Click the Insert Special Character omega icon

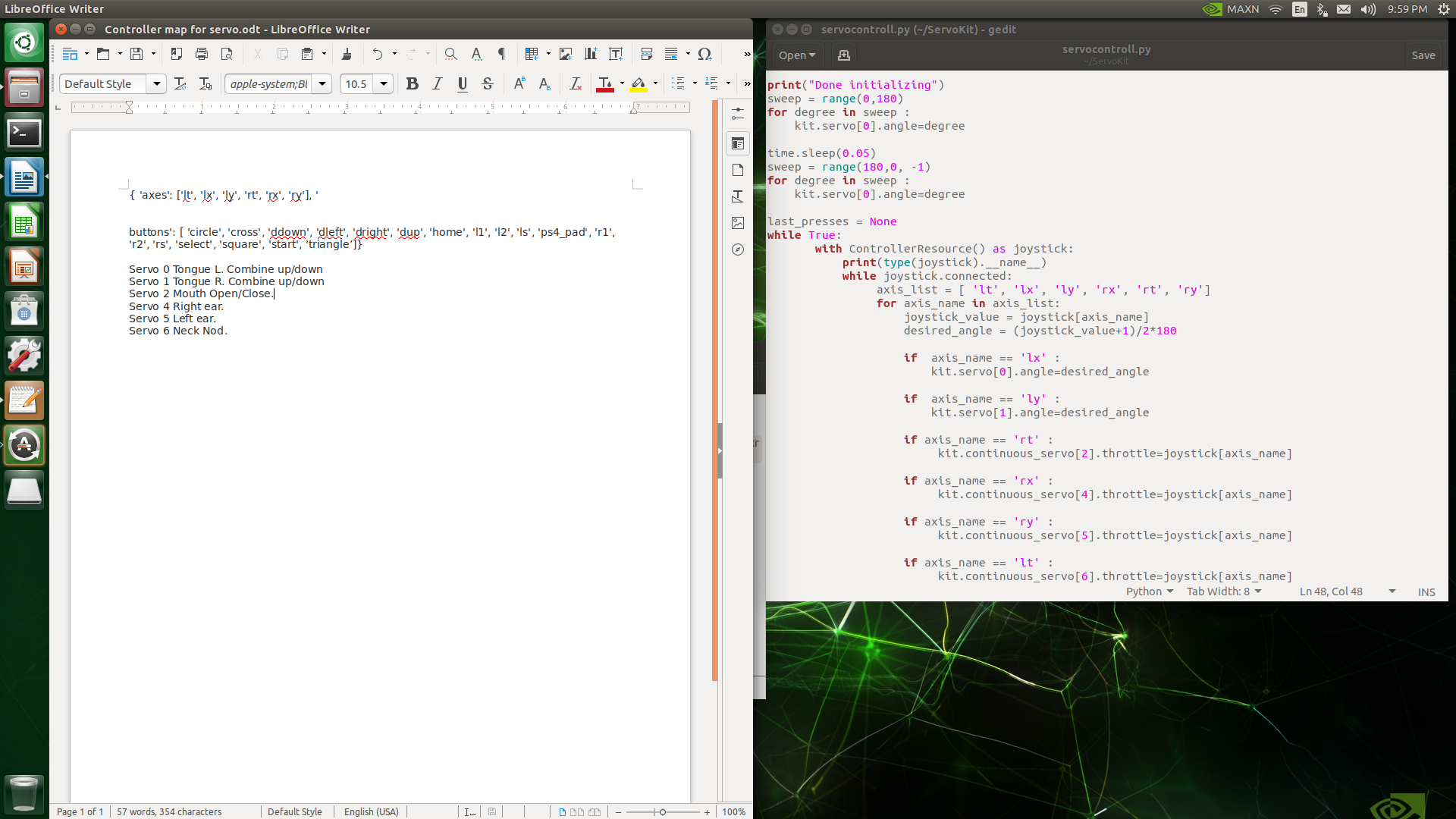coord(704,54)
